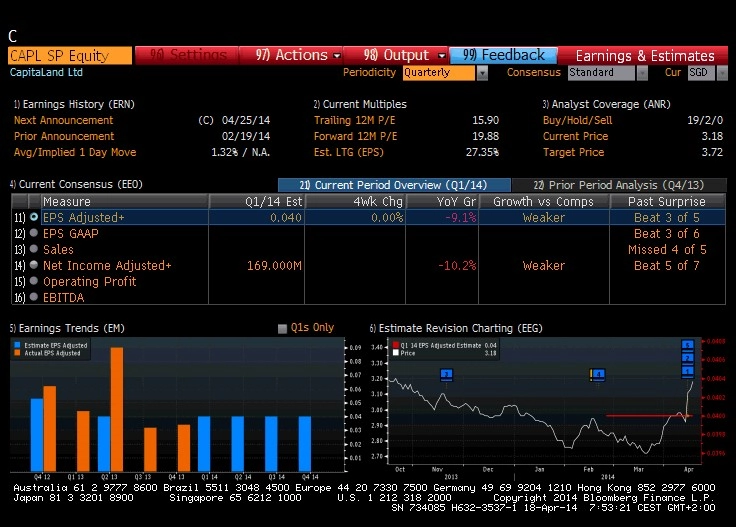Click the 'Beat 3 of 5' surprise cell
Screen dimensions: 736x527
(667, 218)
